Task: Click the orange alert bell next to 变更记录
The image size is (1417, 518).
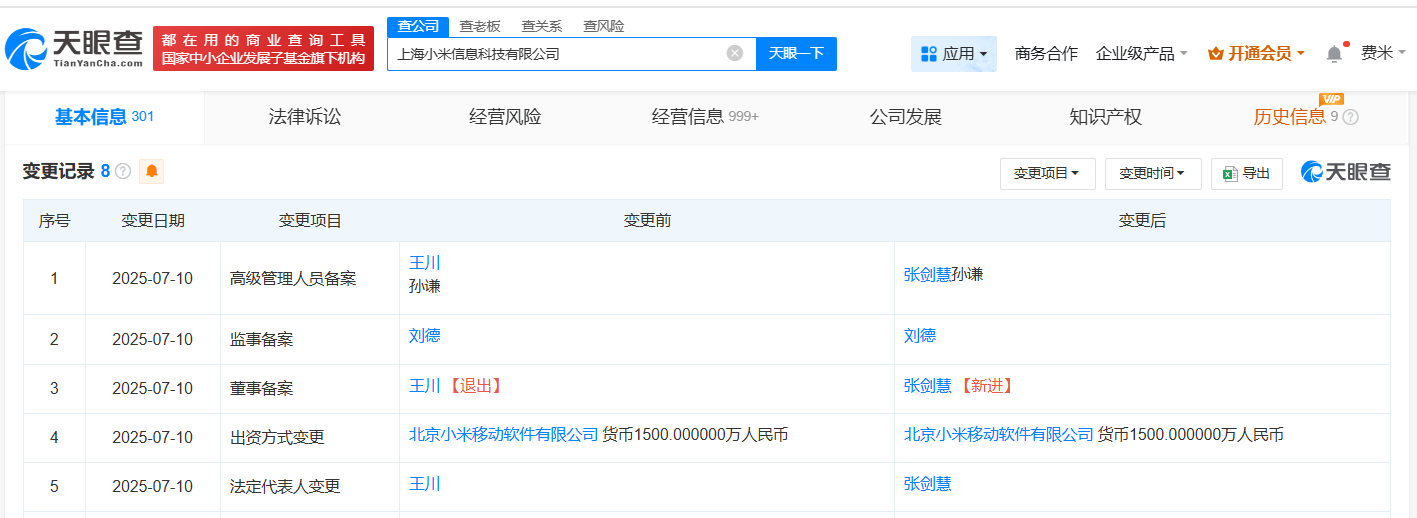Action: click(x=152, y=171)
